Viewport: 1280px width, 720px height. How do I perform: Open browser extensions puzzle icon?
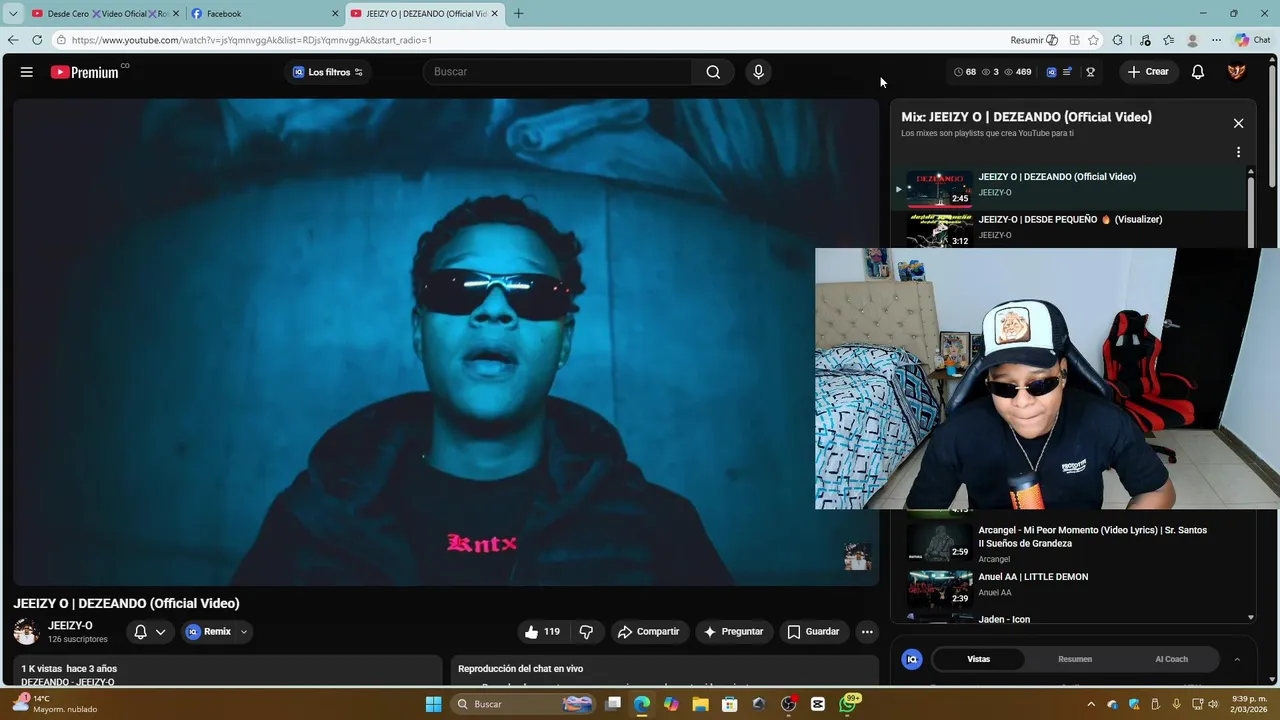point(1118,40)
